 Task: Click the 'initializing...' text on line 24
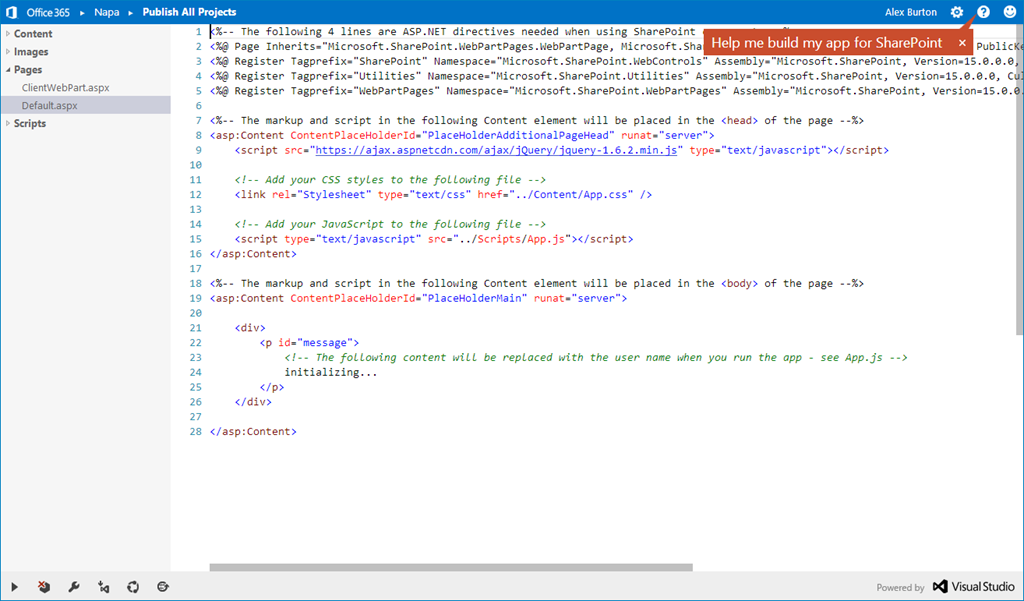point(330,372)
